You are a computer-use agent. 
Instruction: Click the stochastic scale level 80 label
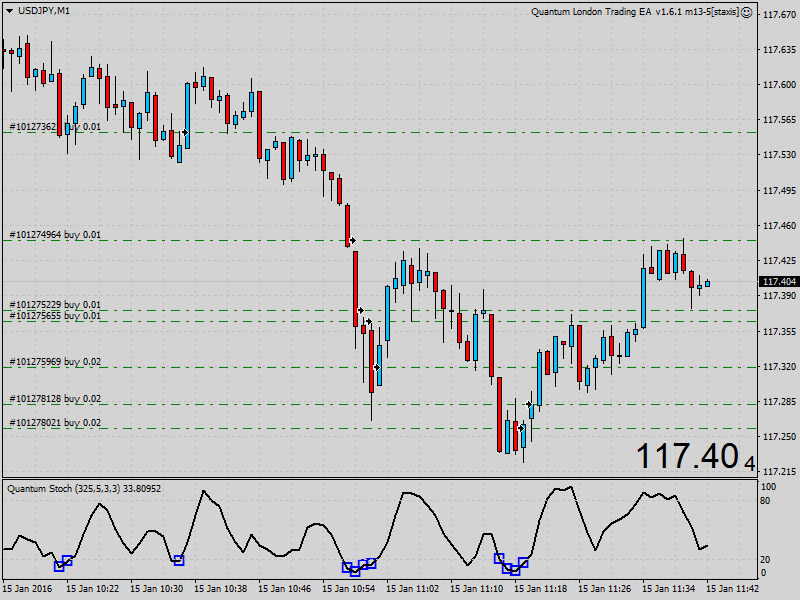(765, 501)
